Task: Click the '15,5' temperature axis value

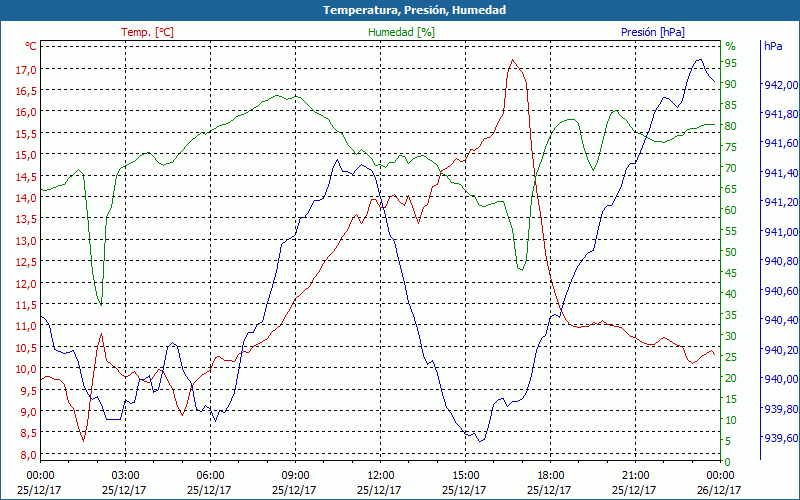Action: pyautogui.click(x=27, y=134)
